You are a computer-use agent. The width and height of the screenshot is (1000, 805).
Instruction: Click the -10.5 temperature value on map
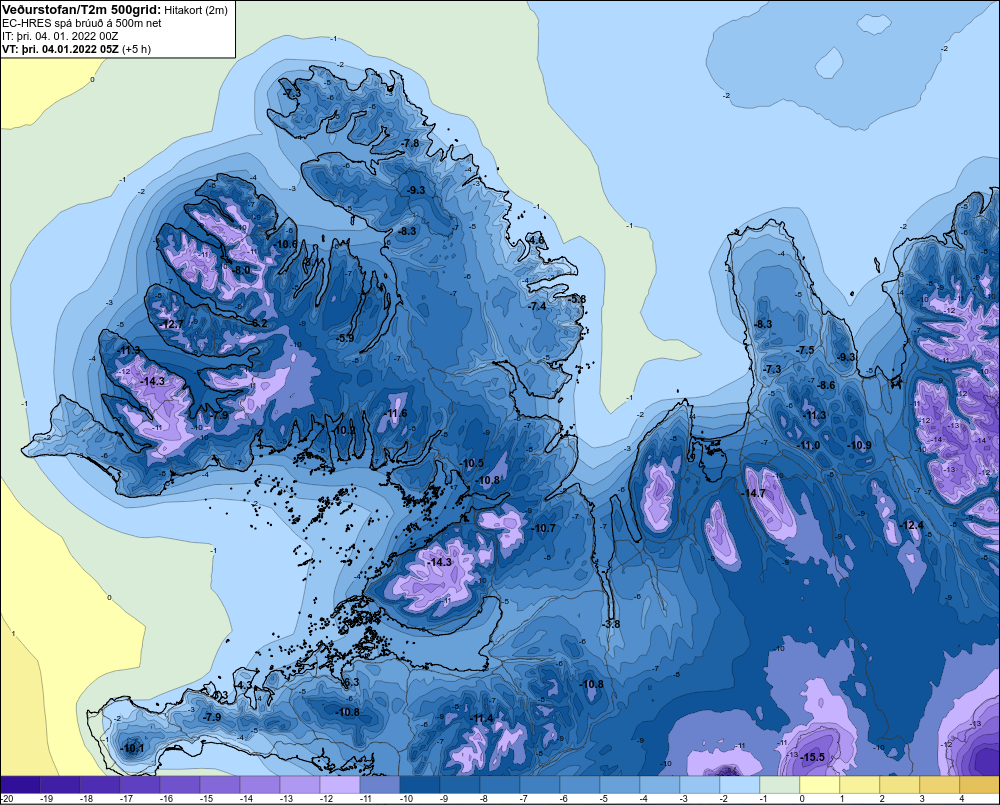coord(472,463)
